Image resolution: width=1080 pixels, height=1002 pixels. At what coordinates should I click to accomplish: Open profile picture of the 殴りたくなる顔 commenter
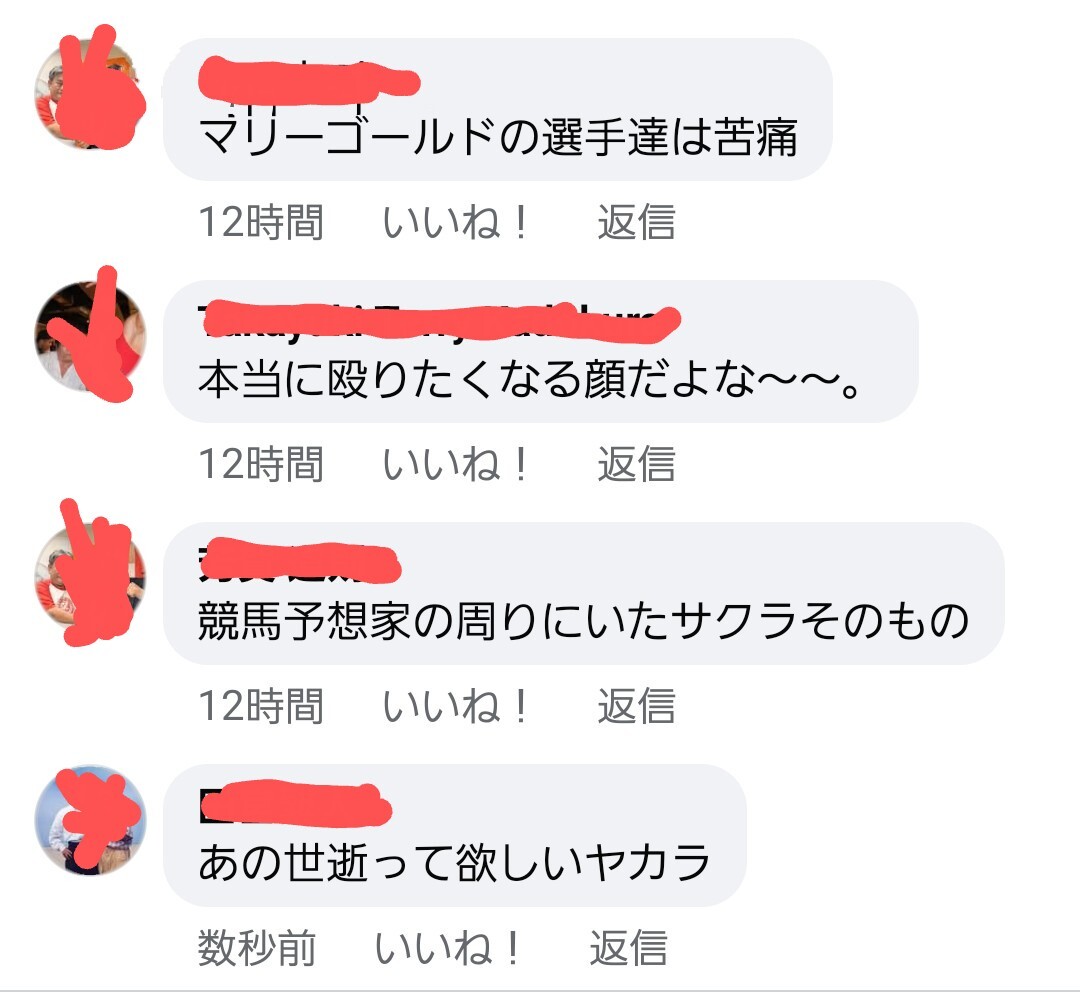tap(90, 336)
